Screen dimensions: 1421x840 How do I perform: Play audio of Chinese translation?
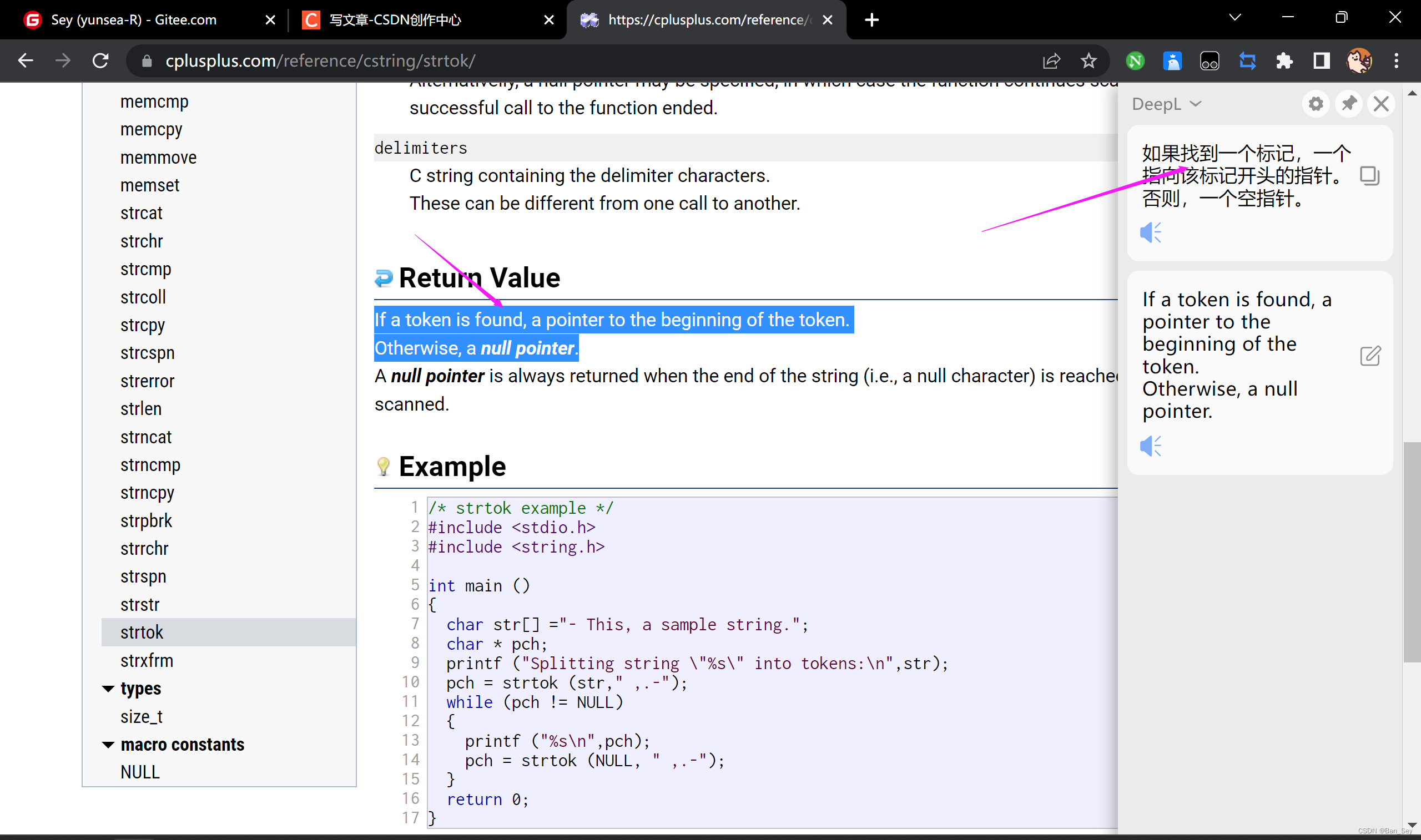(1150, 232)
